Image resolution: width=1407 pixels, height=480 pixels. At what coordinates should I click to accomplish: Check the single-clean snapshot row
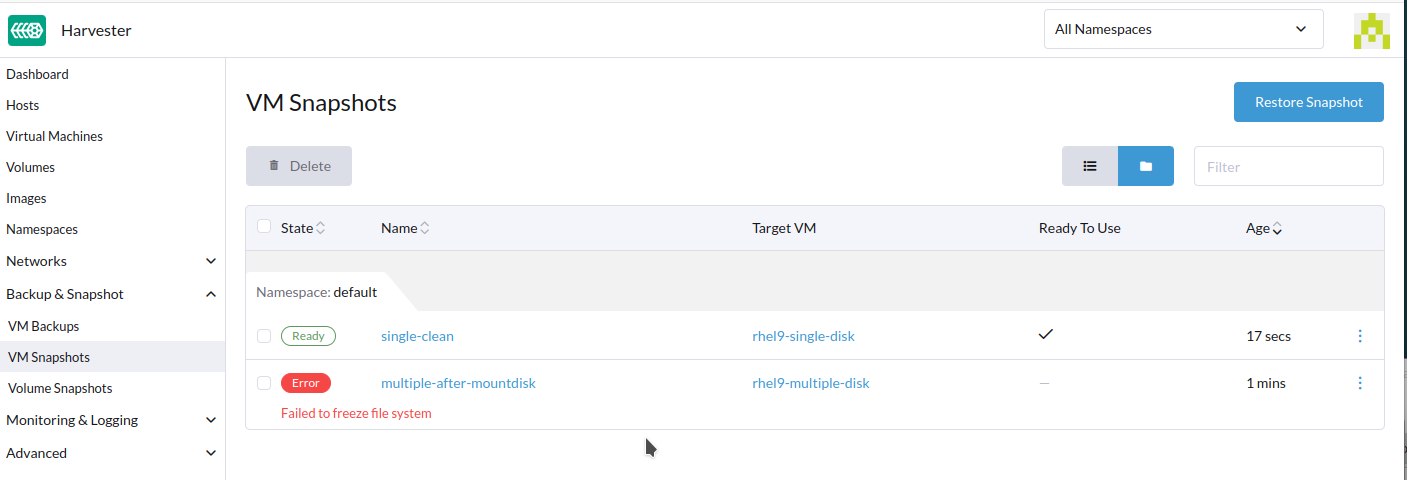point(264,336)
